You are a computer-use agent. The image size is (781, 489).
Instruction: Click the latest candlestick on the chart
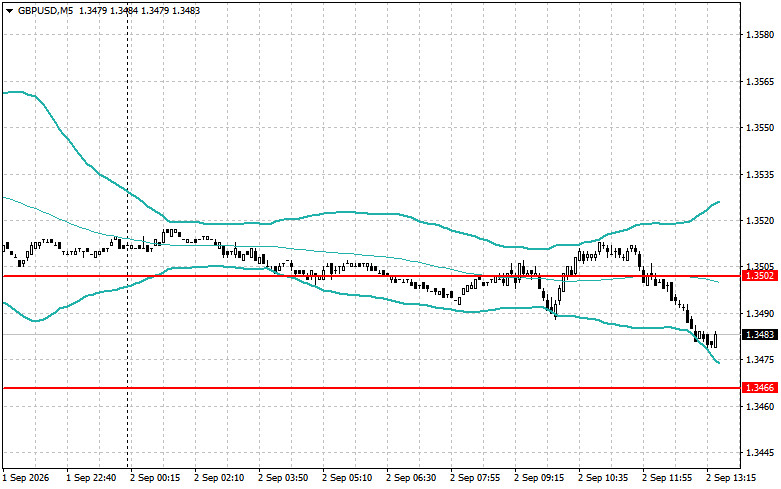716,340
